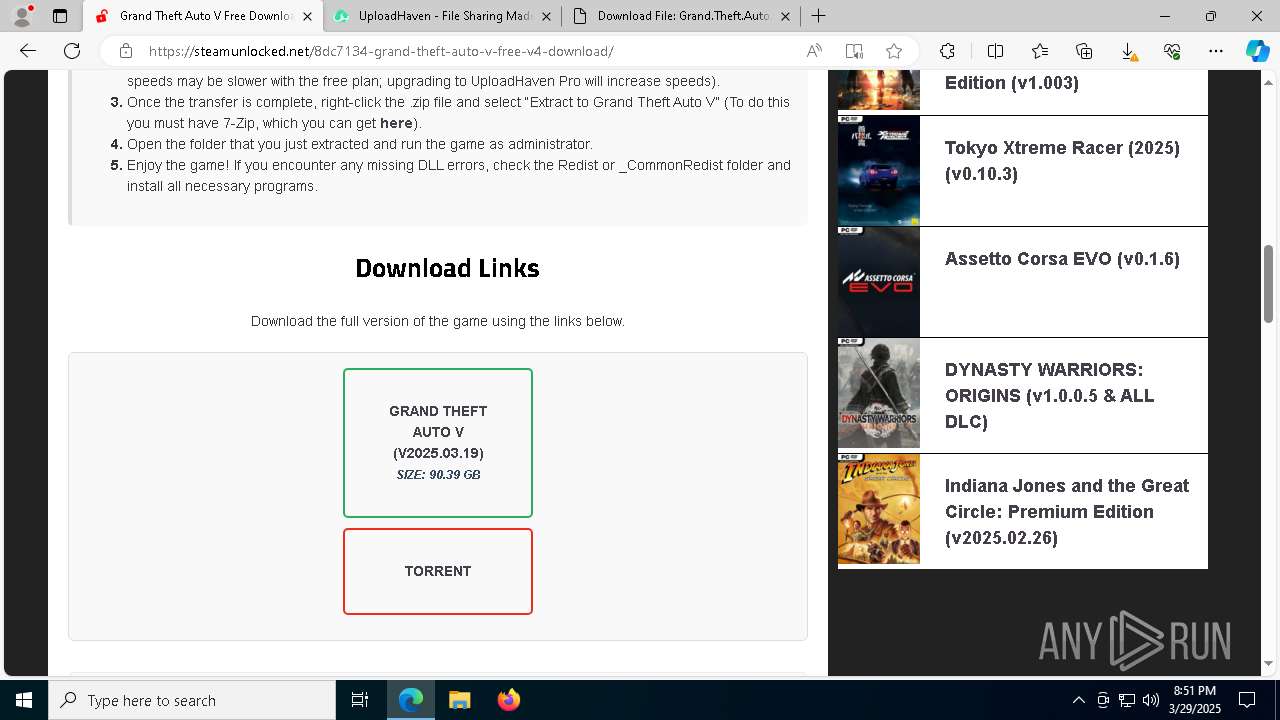Open Collections icon in toolbar
This screenshot has width=1280, height=720.
point(1084,51)
